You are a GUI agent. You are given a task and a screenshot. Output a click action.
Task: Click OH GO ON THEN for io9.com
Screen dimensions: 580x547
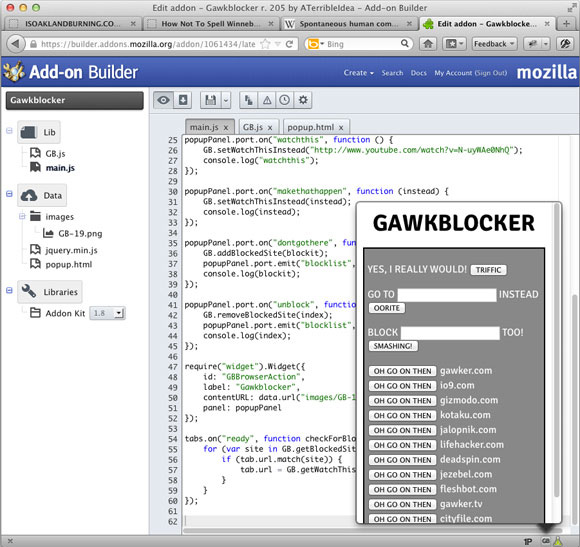click(402, 386)
